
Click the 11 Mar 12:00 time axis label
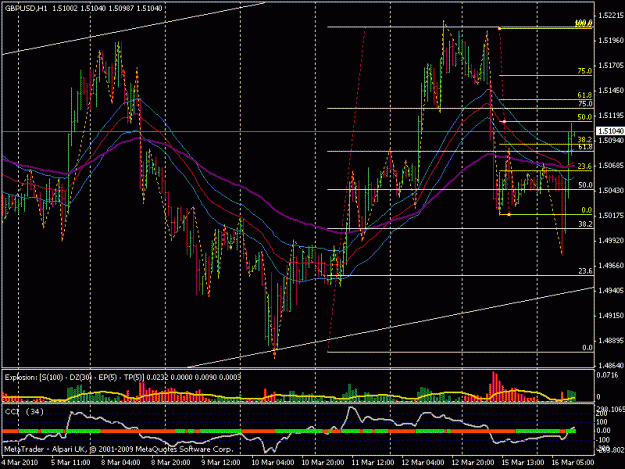click(x=373, y=463)
